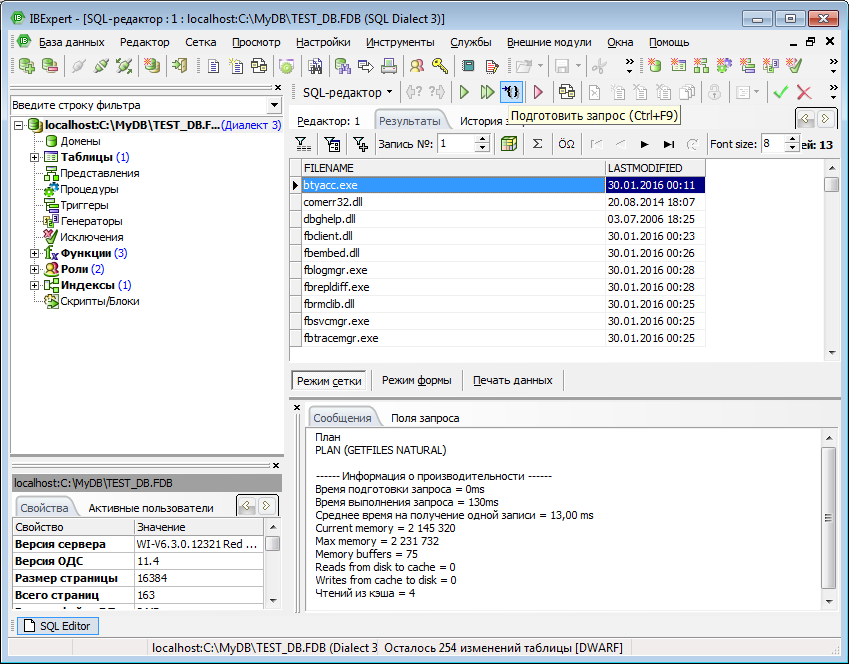Run the query with single green Execute arrow
The height and width of the screenshot is (664, 849).
coord(464,93)
